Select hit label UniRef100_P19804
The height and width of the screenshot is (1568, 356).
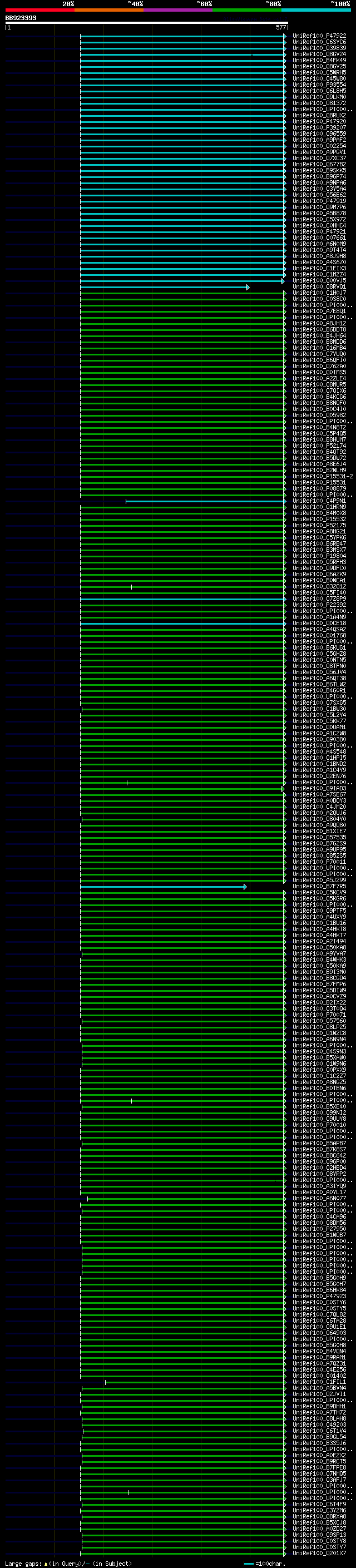319,556
